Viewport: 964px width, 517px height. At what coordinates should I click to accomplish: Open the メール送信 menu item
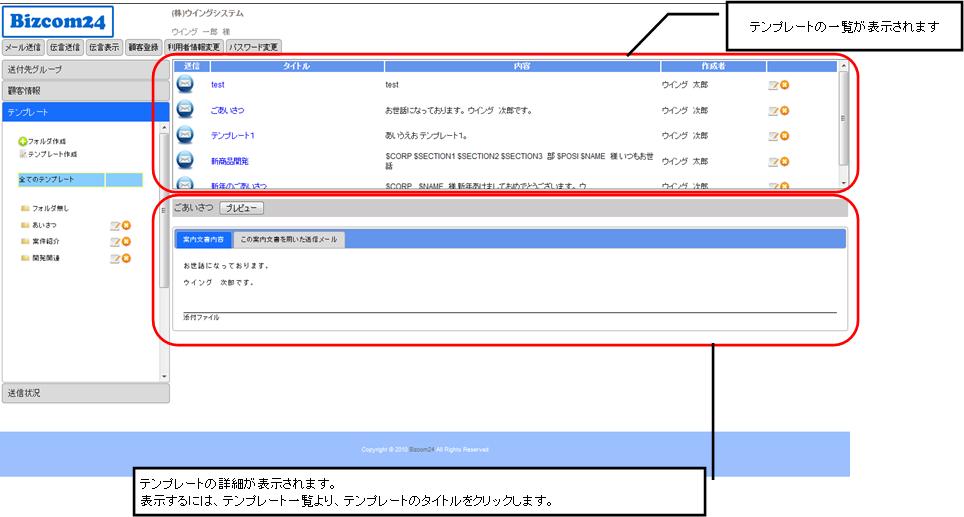tap(23, 47)
